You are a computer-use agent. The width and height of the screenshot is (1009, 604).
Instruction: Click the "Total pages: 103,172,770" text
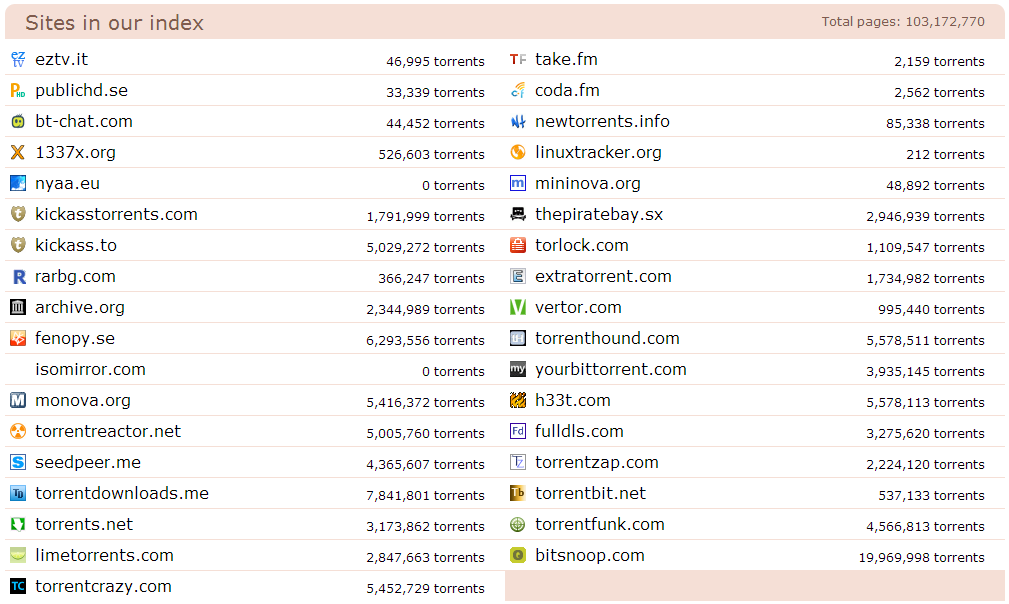[903, 21]
